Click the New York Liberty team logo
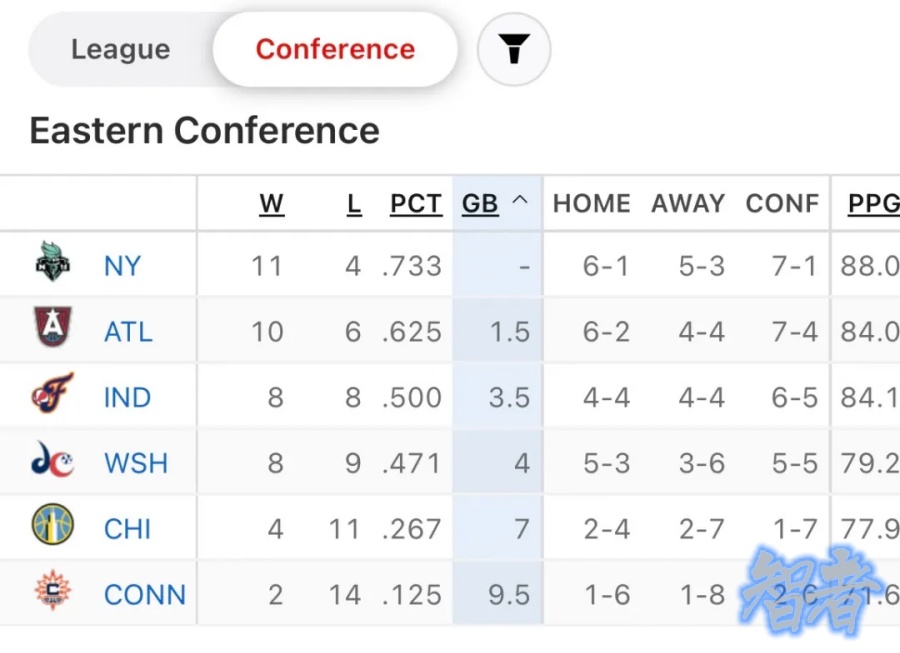Image resolution: width=900 pixels, height=653 pixels. click(x=51, y=265)
